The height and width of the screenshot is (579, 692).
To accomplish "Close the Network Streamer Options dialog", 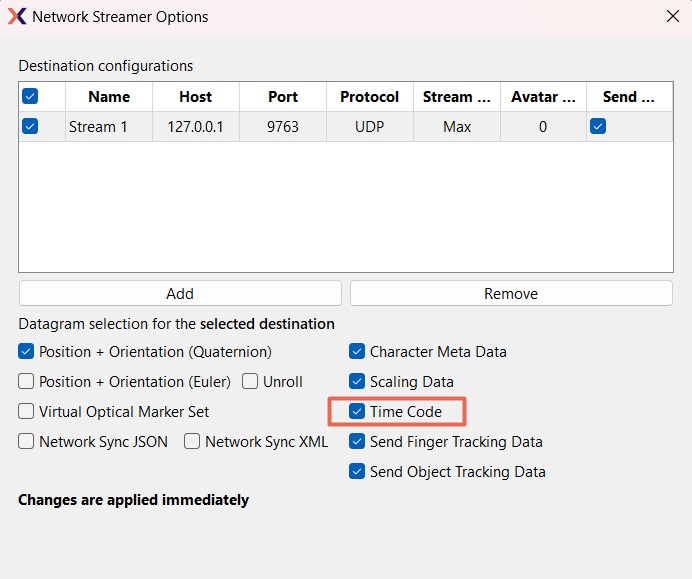I will (672, 16).
